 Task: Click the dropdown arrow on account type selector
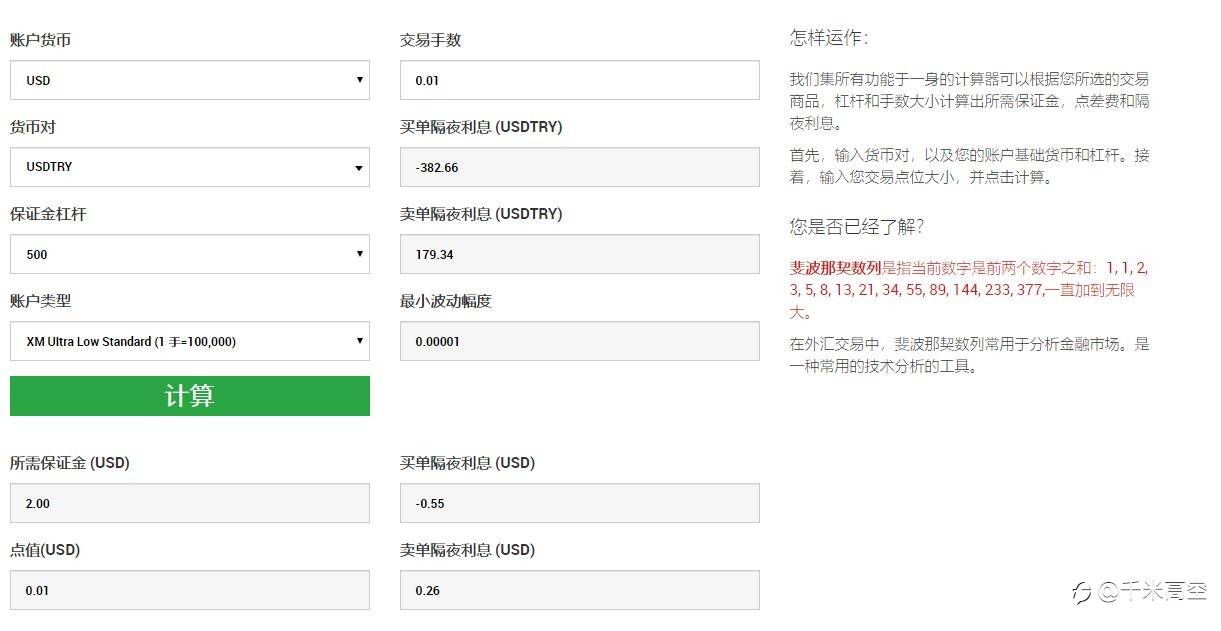click(x=359, y=341)
